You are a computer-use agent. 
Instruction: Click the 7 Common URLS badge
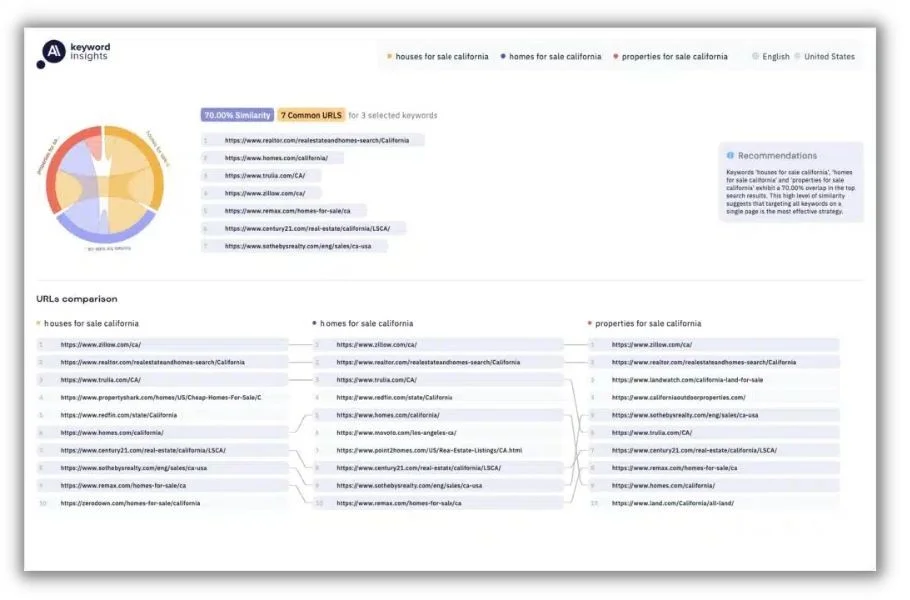tap(311, 115)
